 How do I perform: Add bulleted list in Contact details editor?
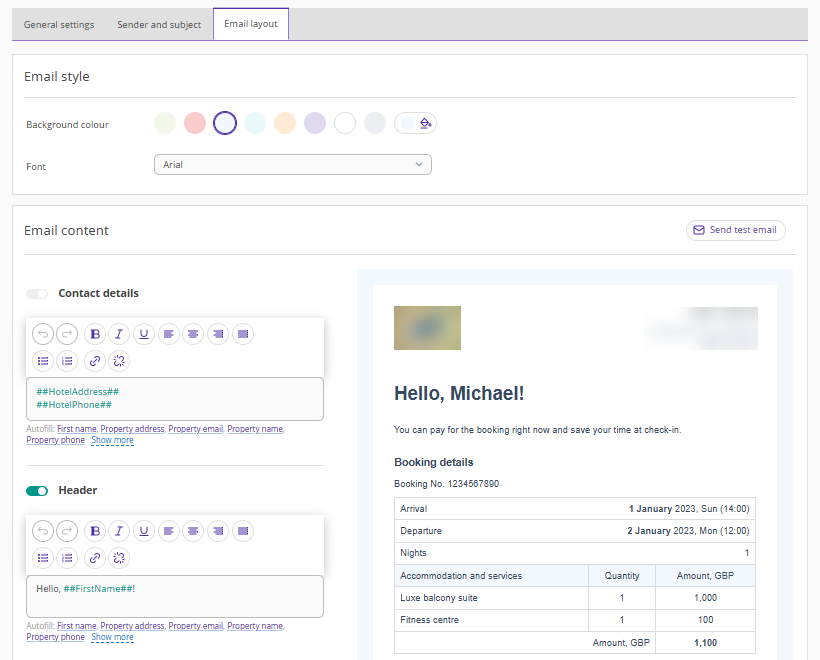[42, 361]
